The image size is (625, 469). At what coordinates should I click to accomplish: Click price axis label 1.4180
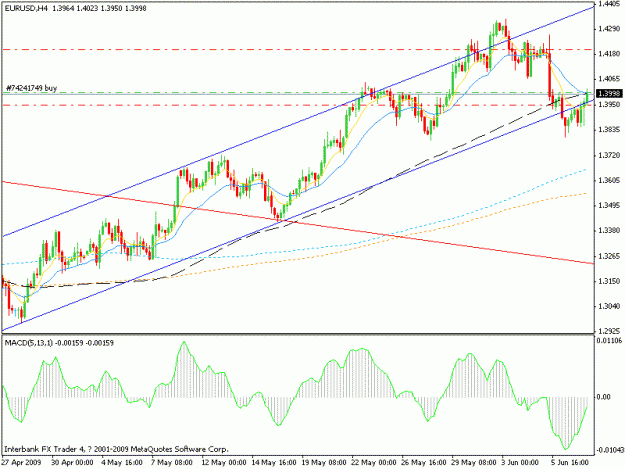click(610, 54)
